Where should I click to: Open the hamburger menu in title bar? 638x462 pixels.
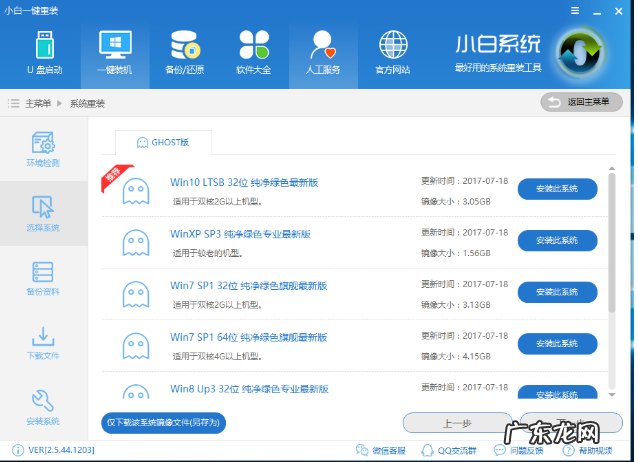pyautogui.click(x=575, y=11)
